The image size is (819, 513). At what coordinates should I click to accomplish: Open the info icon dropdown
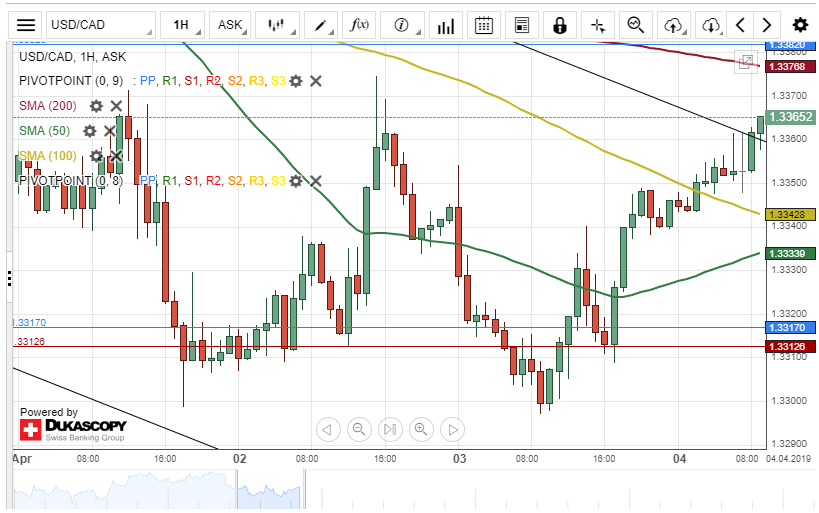402,25
